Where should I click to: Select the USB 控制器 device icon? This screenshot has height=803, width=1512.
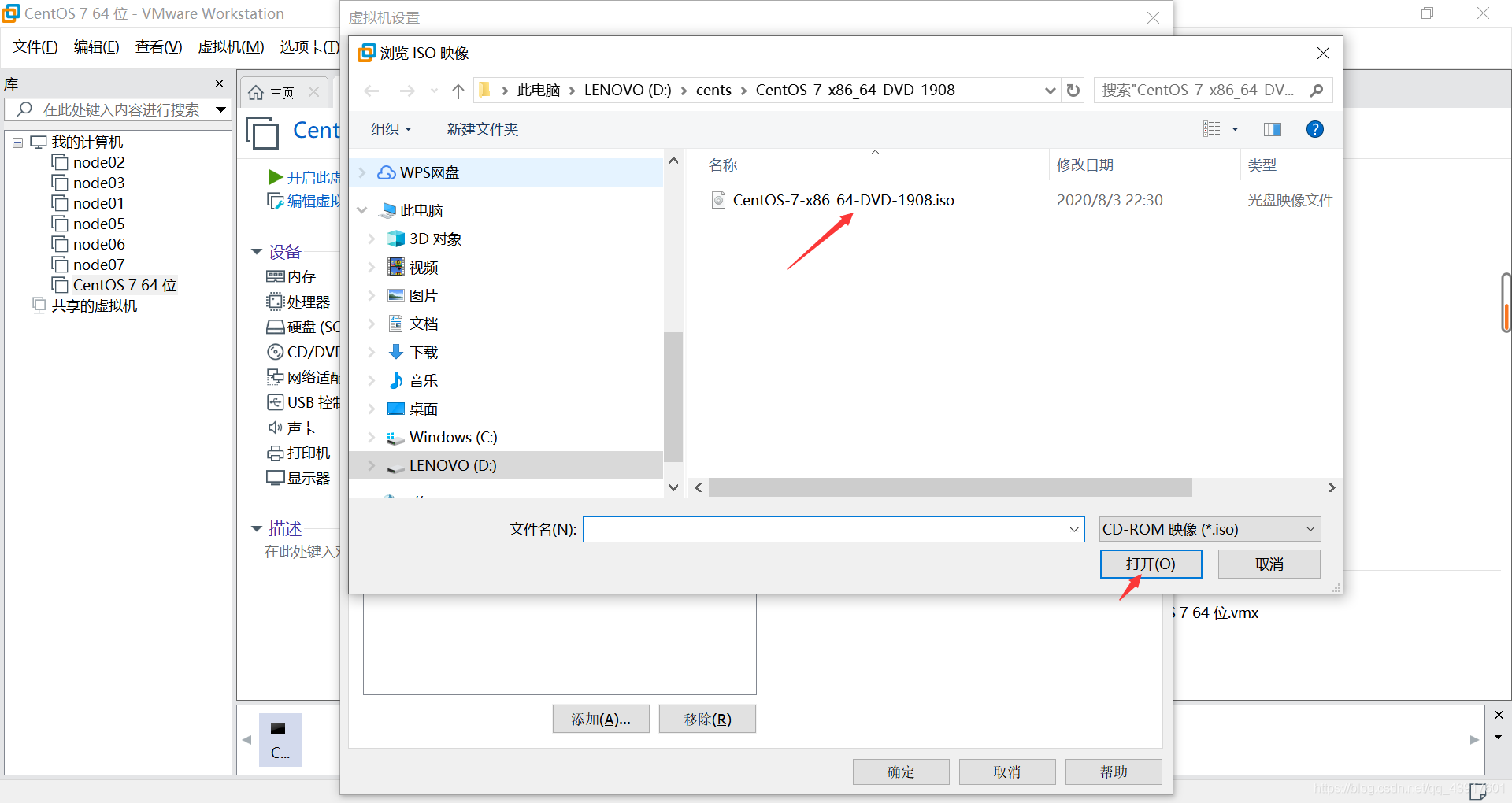[x=276, y=402]
